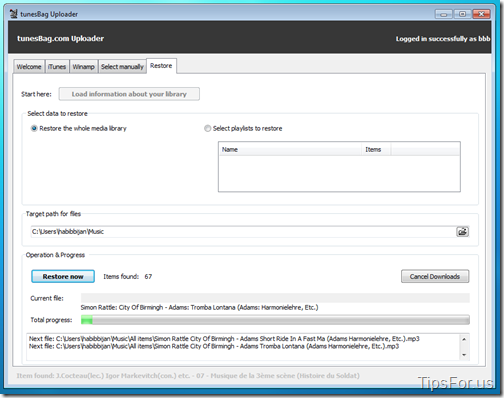Maximize the tunesBag Uploader window
Image resolution: width=504 pixels, height=398 pixels.
pyautogui.click(x=462, y=14)
